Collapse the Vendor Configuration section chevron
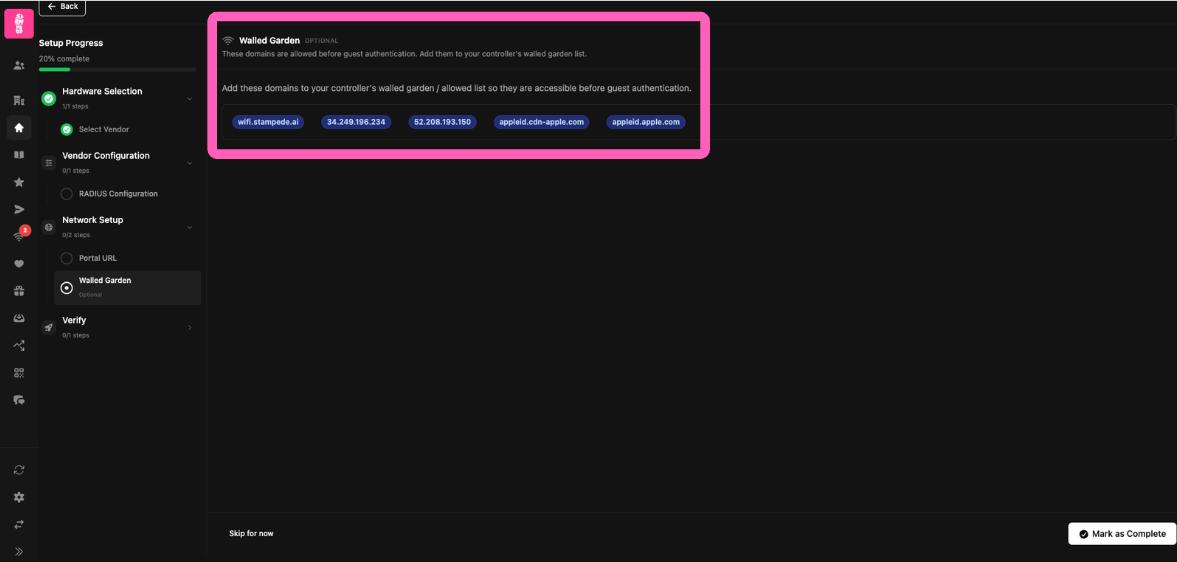Screen dimensions: 1177x562 point(190,163)
